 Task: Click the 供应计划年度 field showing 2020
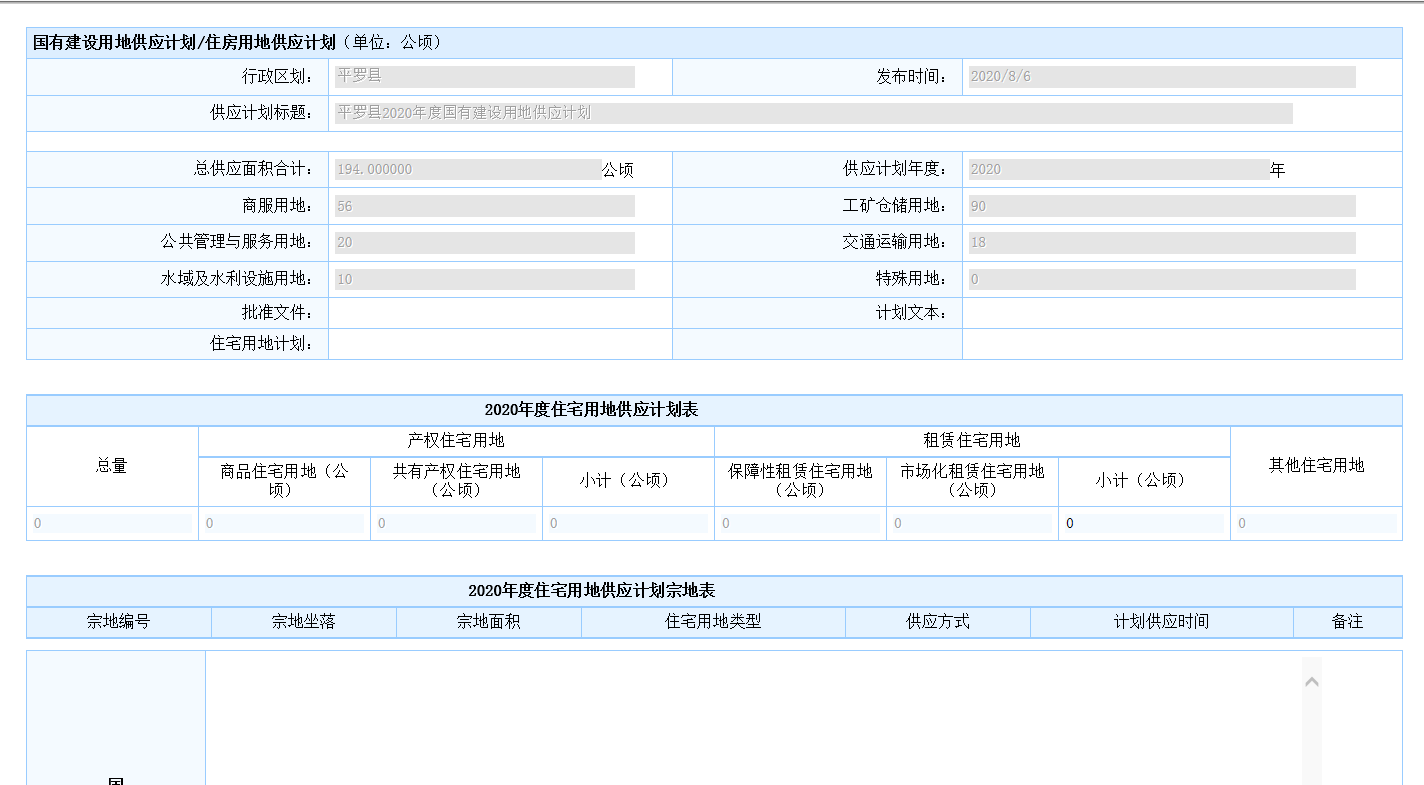tap(1117, 170)
